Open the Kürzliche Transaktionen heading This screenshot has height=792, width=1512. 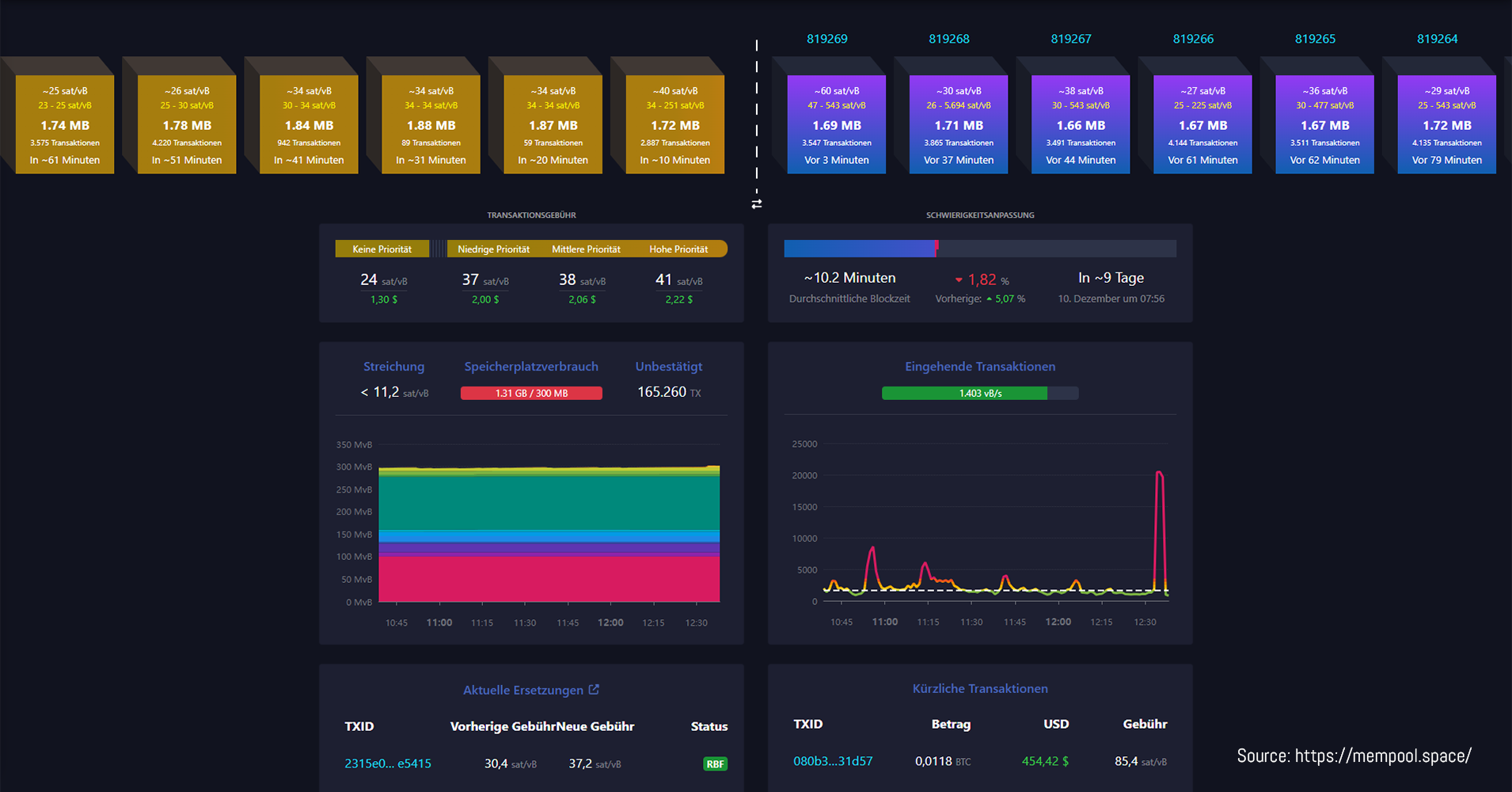click(980, 688)
